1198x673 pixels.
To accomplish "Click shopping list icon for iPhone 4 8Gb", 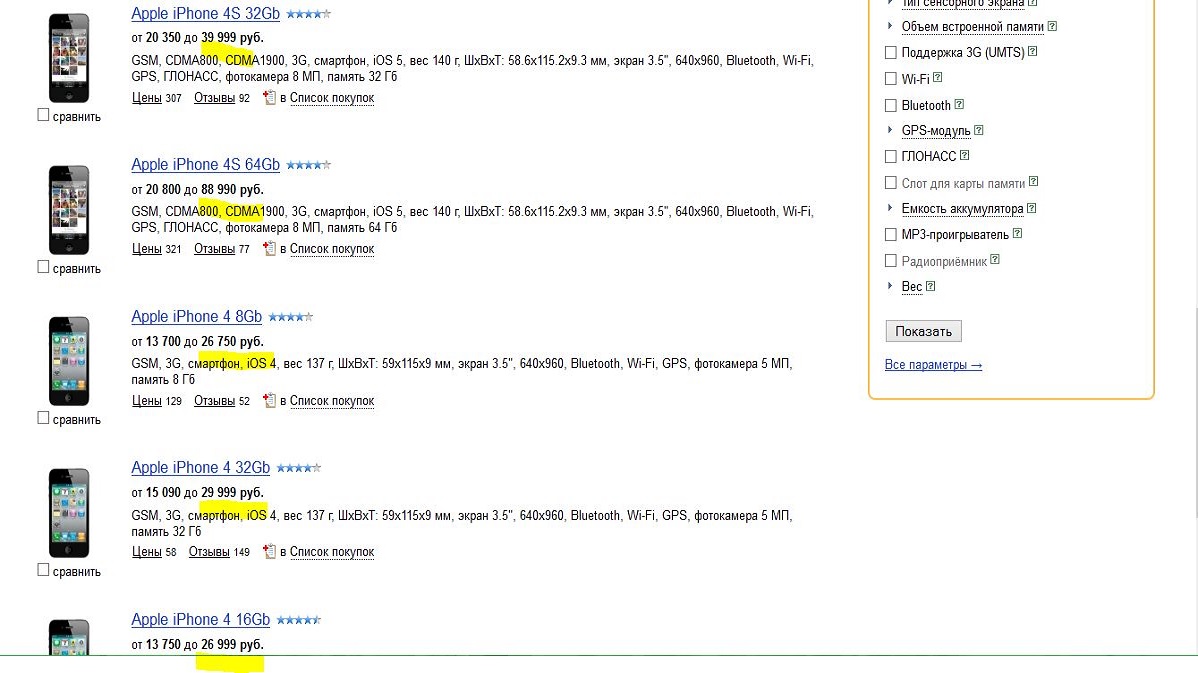I will pos(268,401).
